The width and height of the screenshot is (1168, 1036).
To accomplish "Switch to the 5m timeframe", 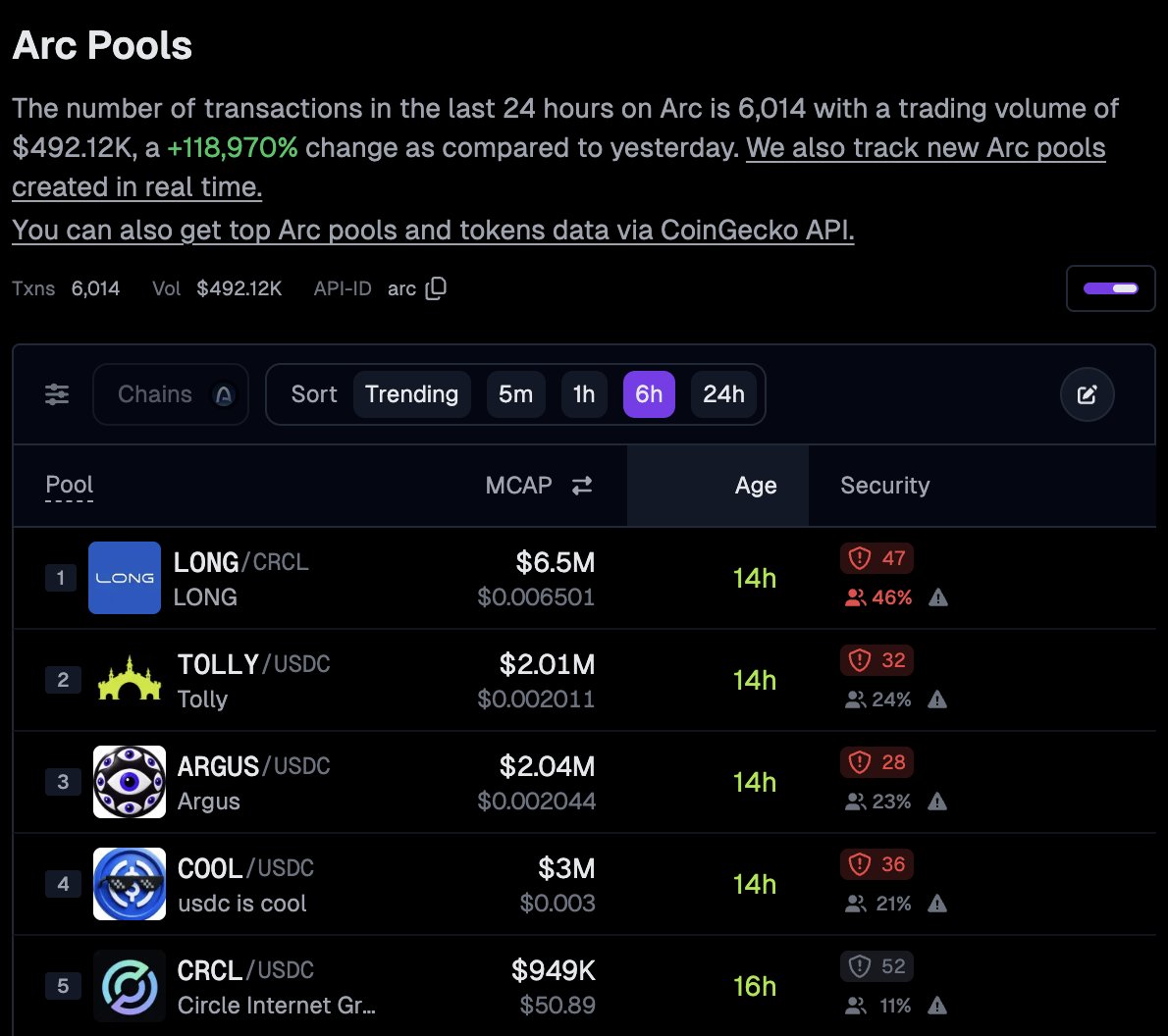I will pyautogui.click(x=515, y=394).
